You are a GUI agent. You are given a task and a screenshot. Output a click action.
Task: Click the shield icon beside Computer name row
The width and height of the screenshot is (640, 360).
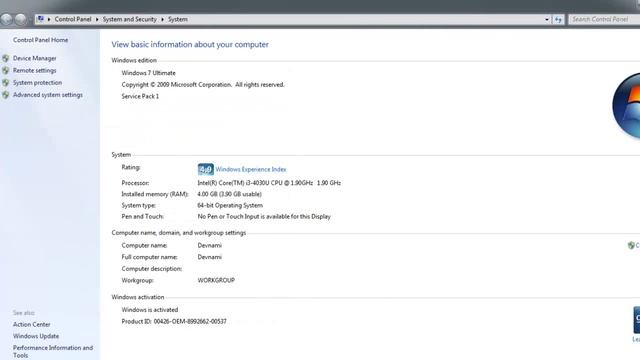coord(631,245)
